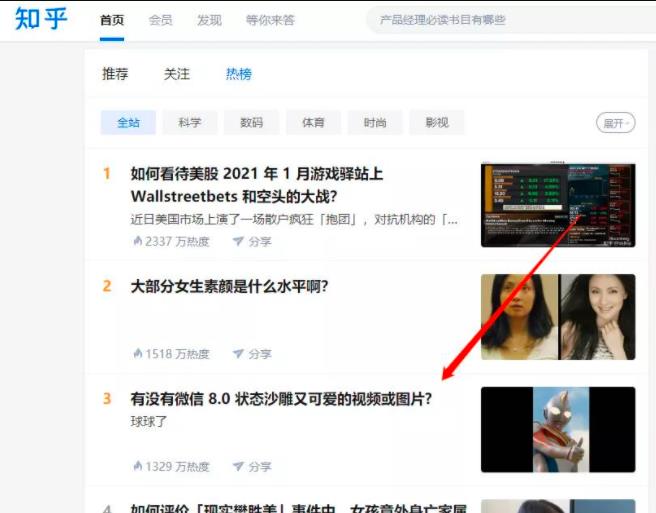Click the 球球了 excerpt text
This screenshot has height=513, width=656.
(x=149, y=421)
